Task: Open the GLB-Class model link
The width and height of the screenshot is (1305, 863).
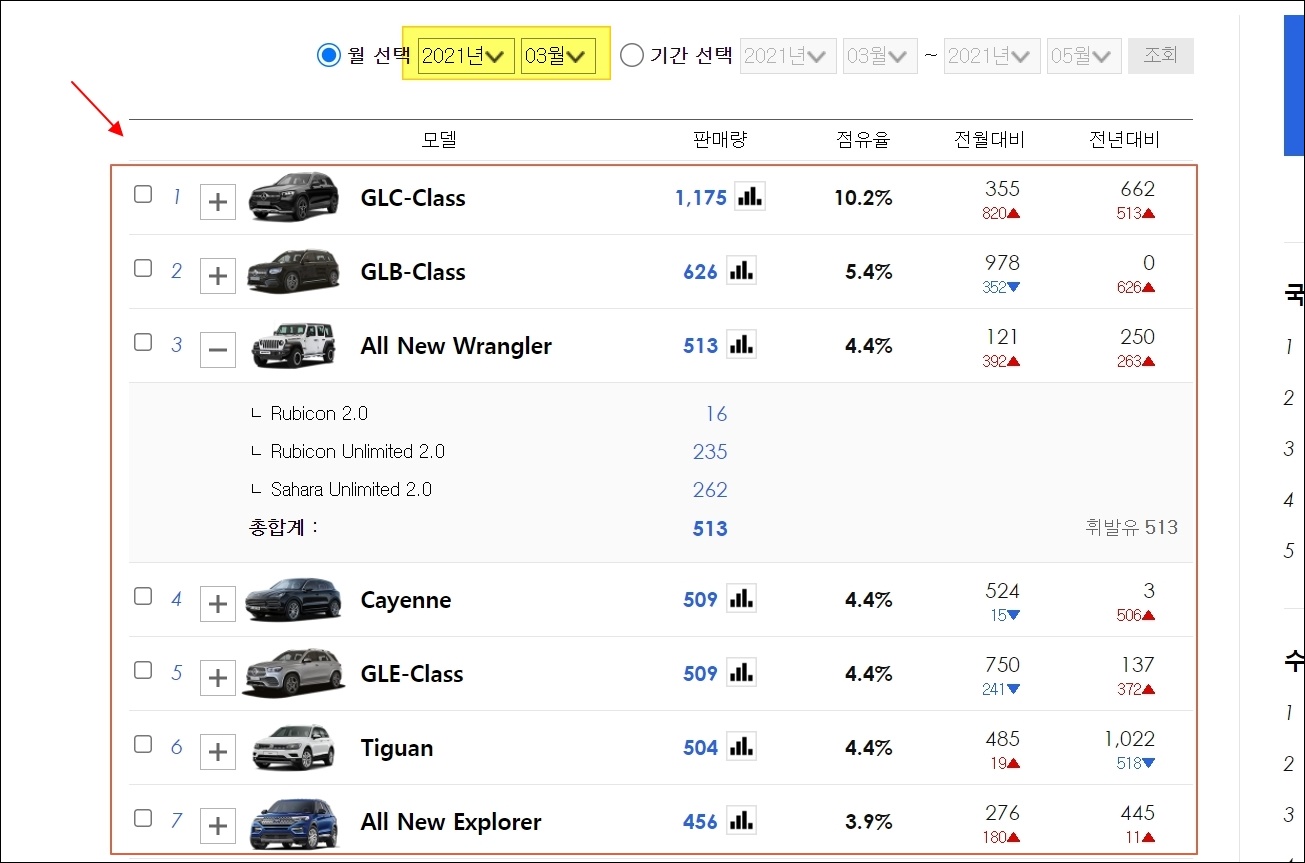Action: click(413, 272)
